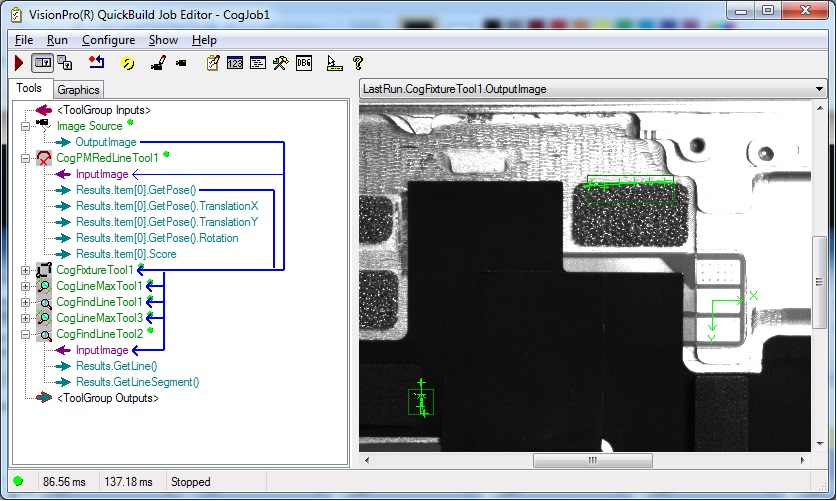Image resolution: width=837 pixels, height=501 pixels.
Task: Click the '123' numeric results toolbar icon
Action: click(236, 63)
